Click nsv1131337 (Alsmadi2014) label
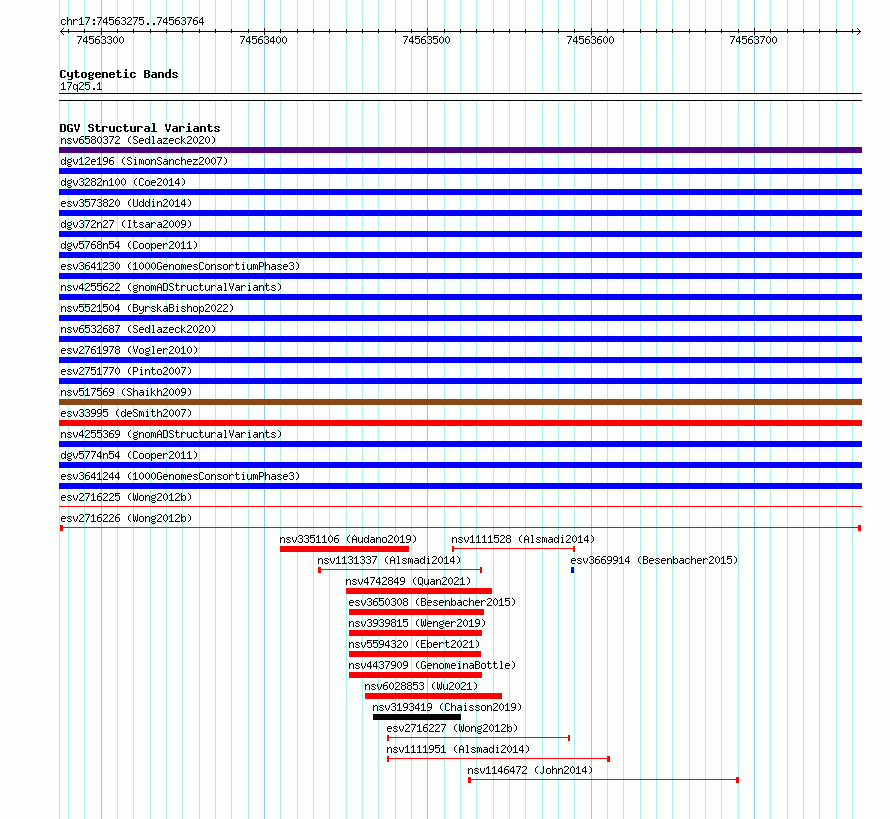 coord(389,560)
